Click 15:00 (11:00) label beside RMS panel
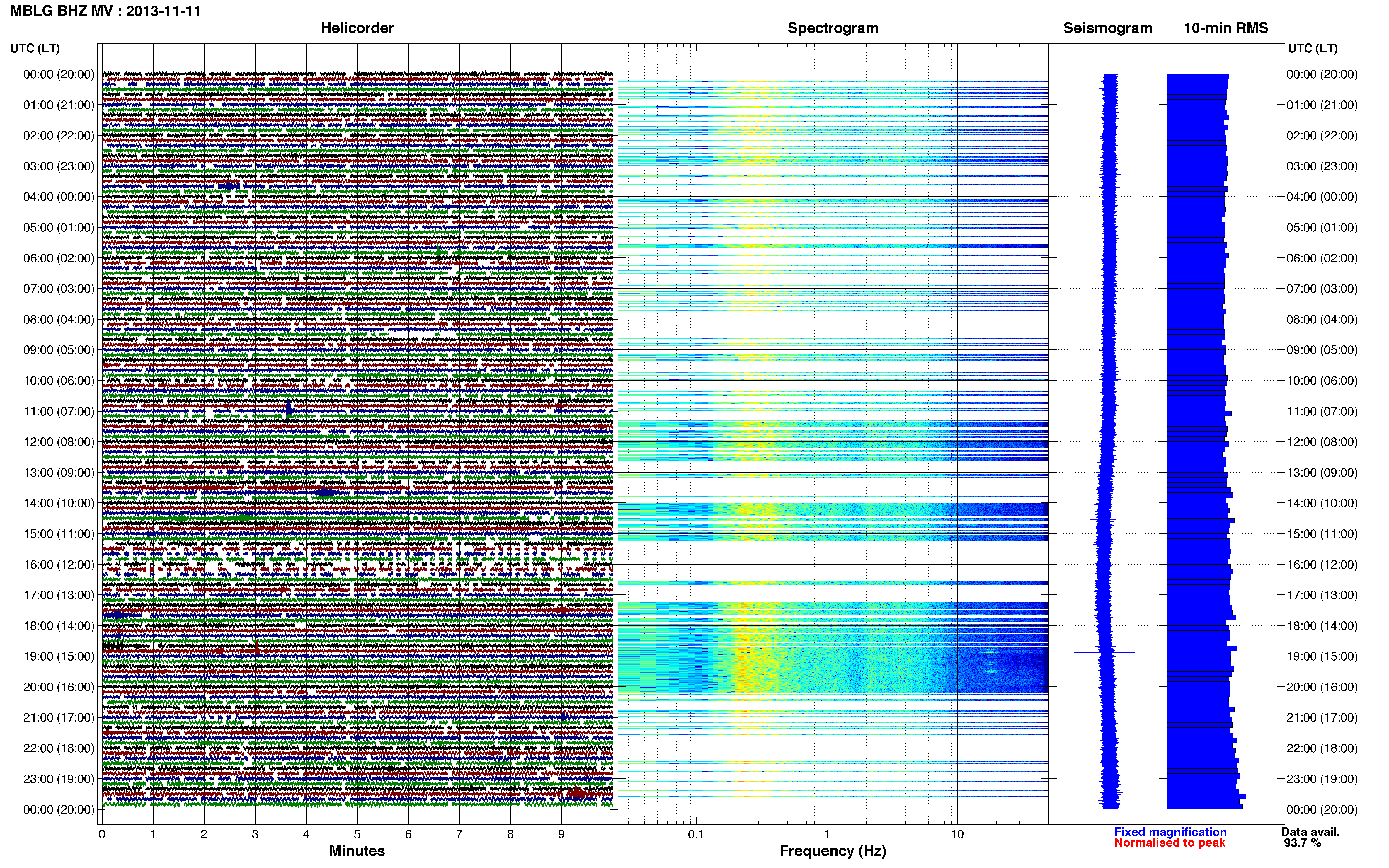 click(1322, 534)
